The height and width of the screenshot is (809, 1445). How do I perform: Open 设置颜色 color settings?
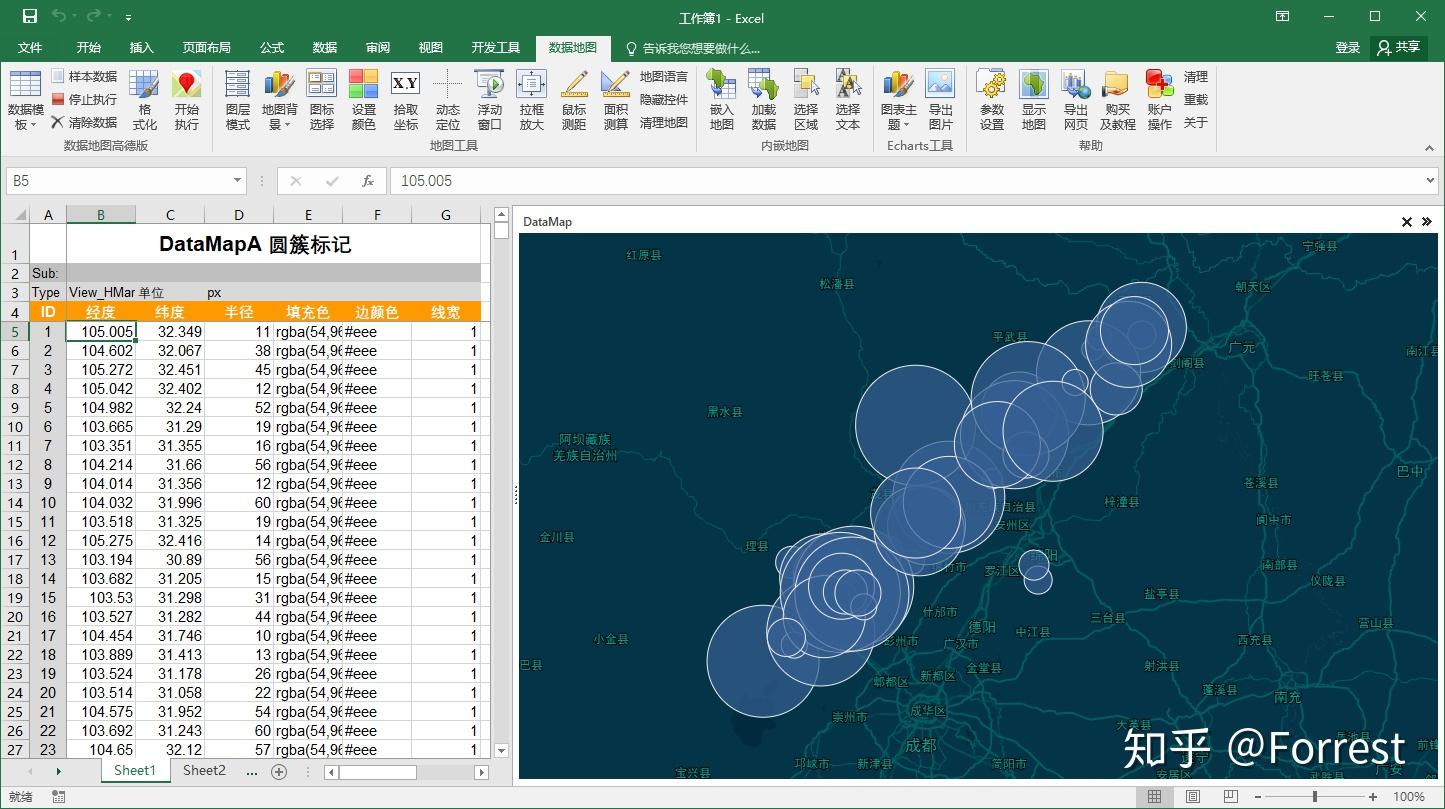pos(364,100)
